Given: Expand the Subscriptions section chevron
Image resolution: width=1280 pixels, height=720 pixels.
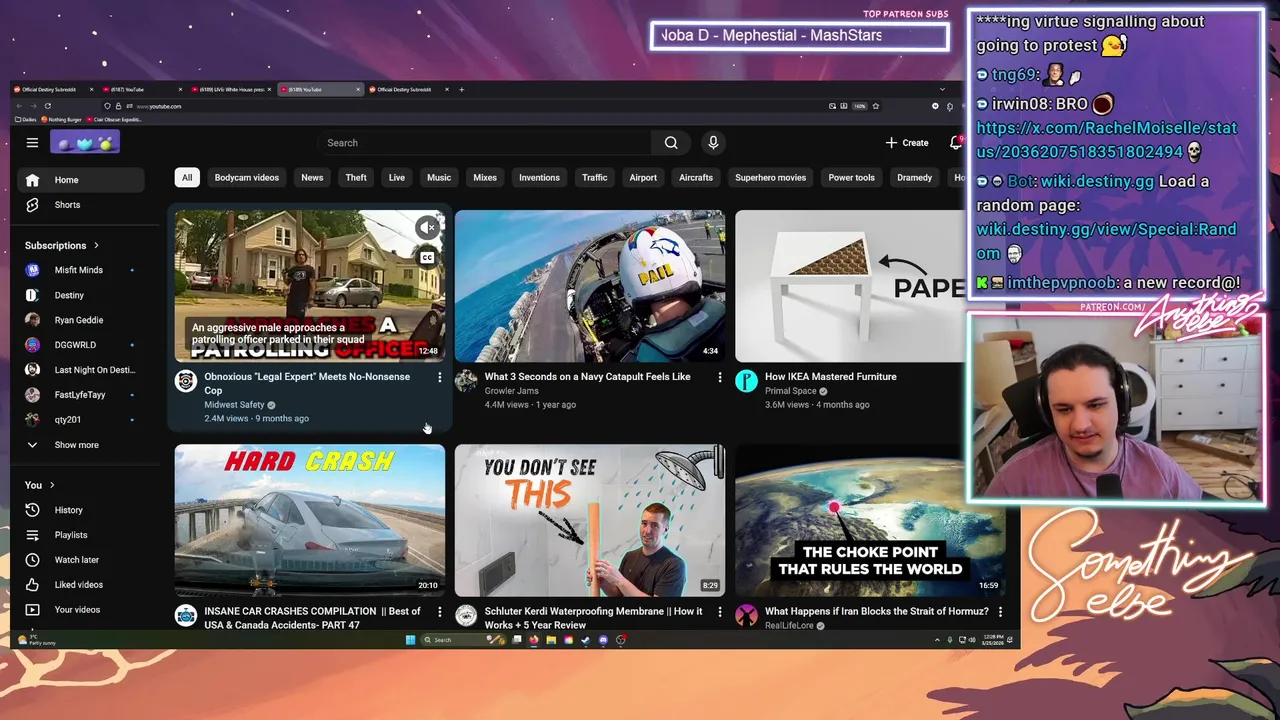Looking at the screenshot, I should (96, 245).
